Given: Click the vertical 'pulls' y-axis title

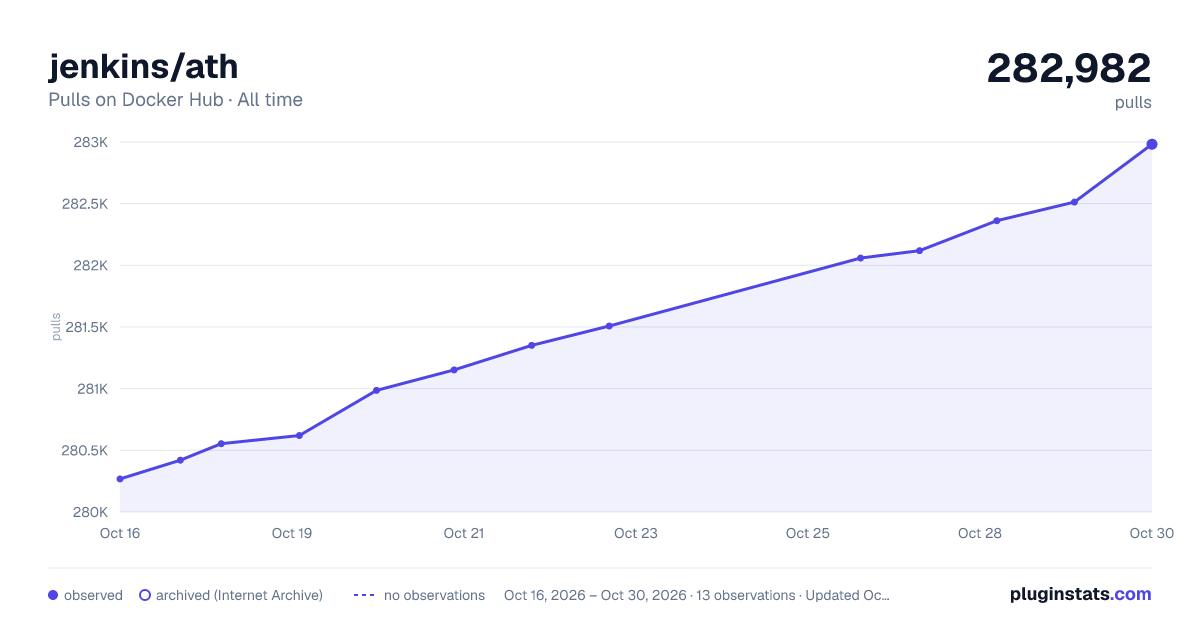Looking at the screenshot, I should 56,327.
